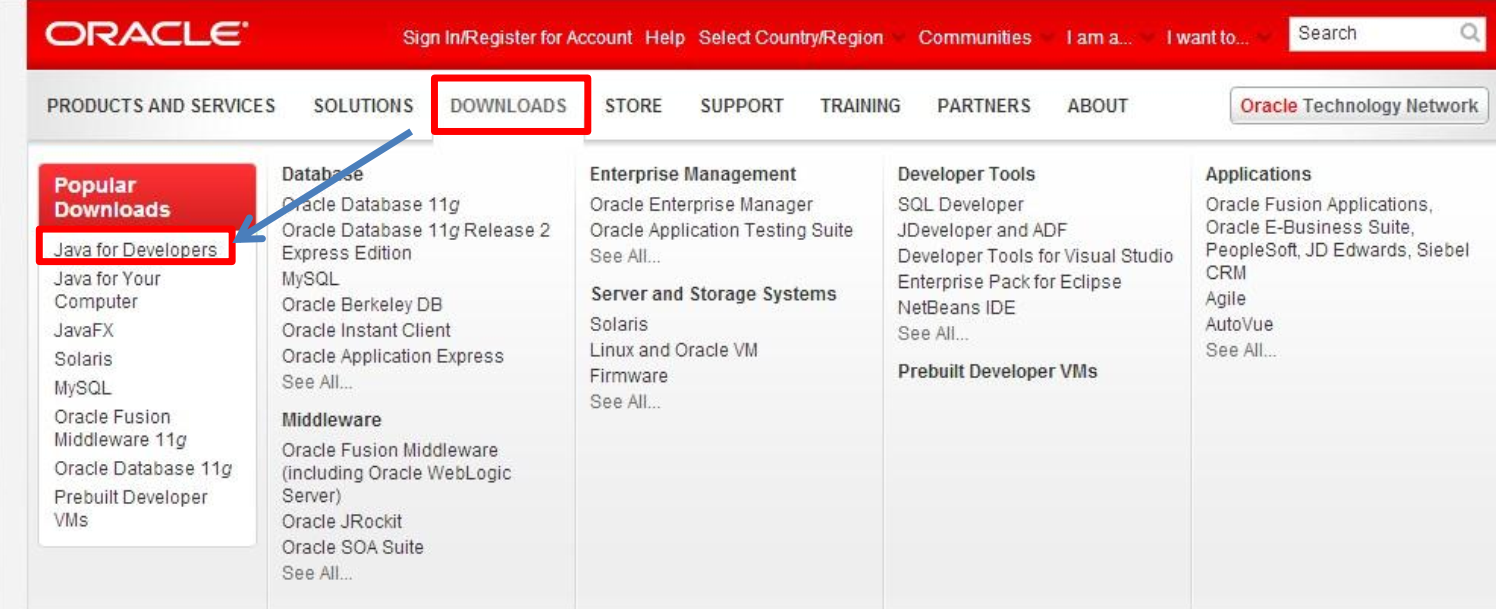
Task: Click Developer Tools heading
Action: coord(966,174)
